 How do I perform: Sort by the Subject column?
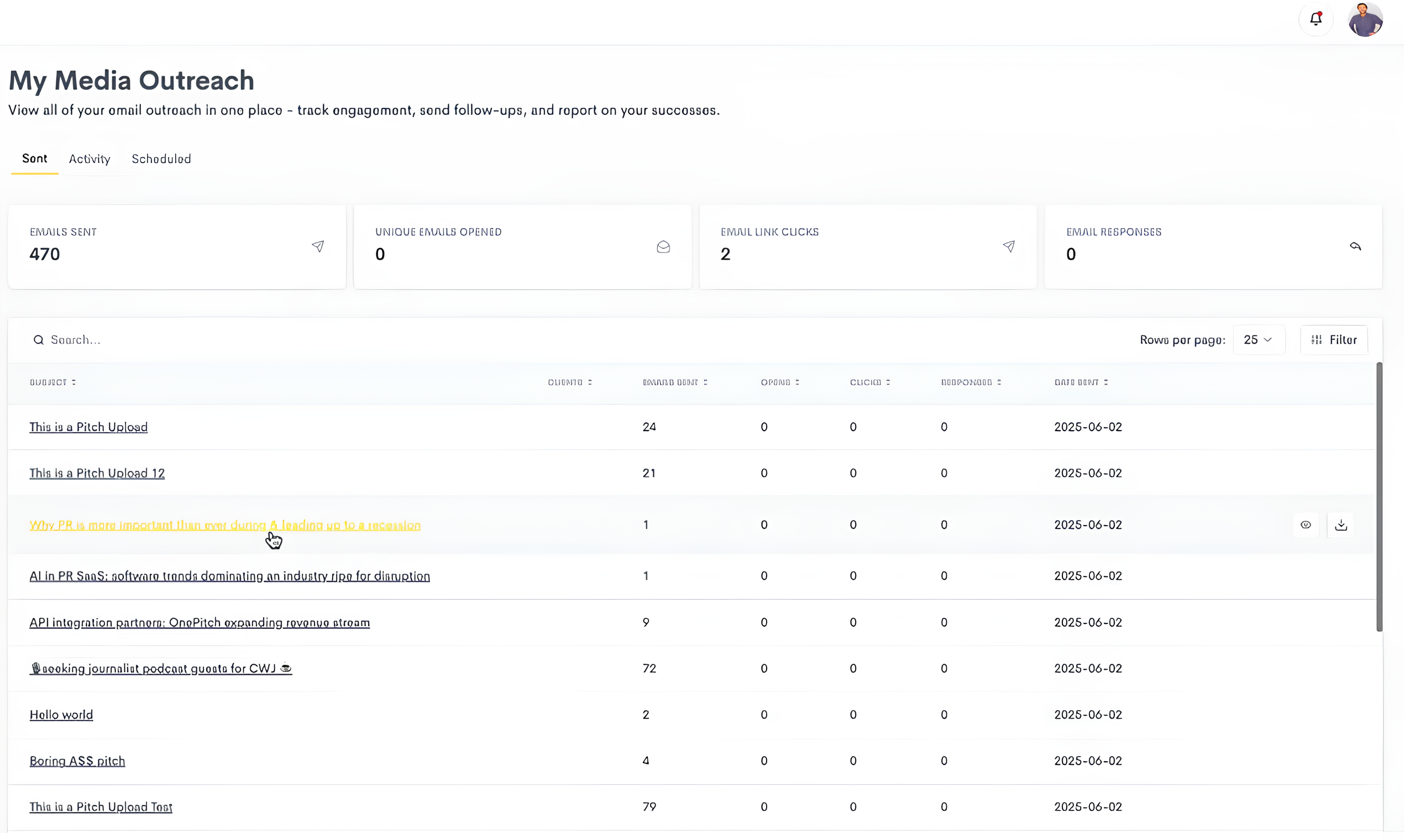pyautogui.click(x=53, y=382)
